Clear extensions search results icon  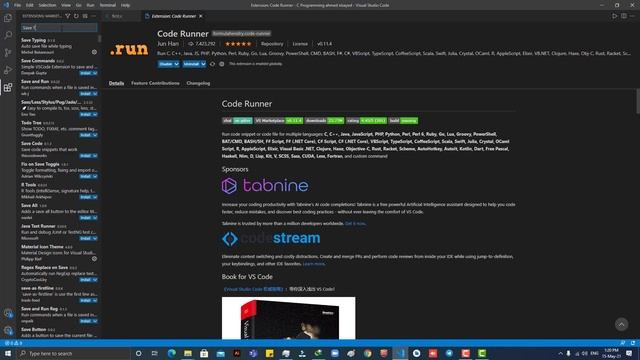[85, 16]
